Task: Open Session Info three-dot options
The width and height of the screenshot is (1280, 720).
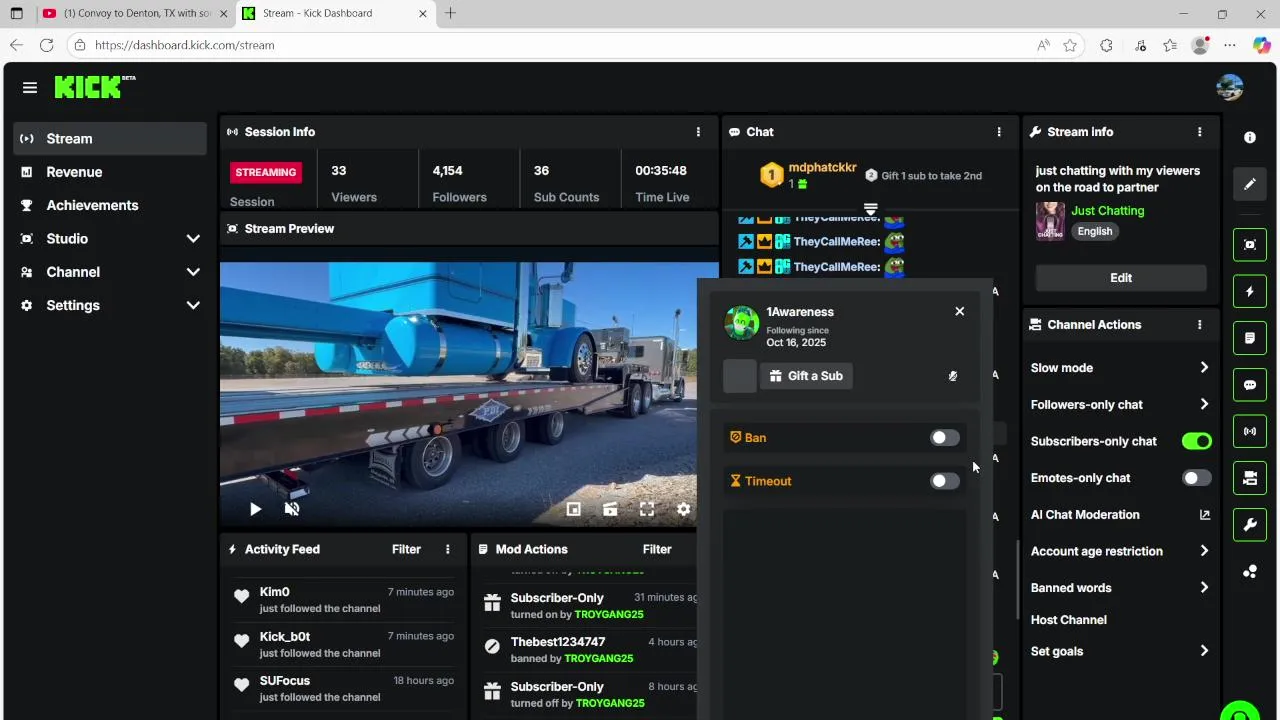Action: point(698,132)
